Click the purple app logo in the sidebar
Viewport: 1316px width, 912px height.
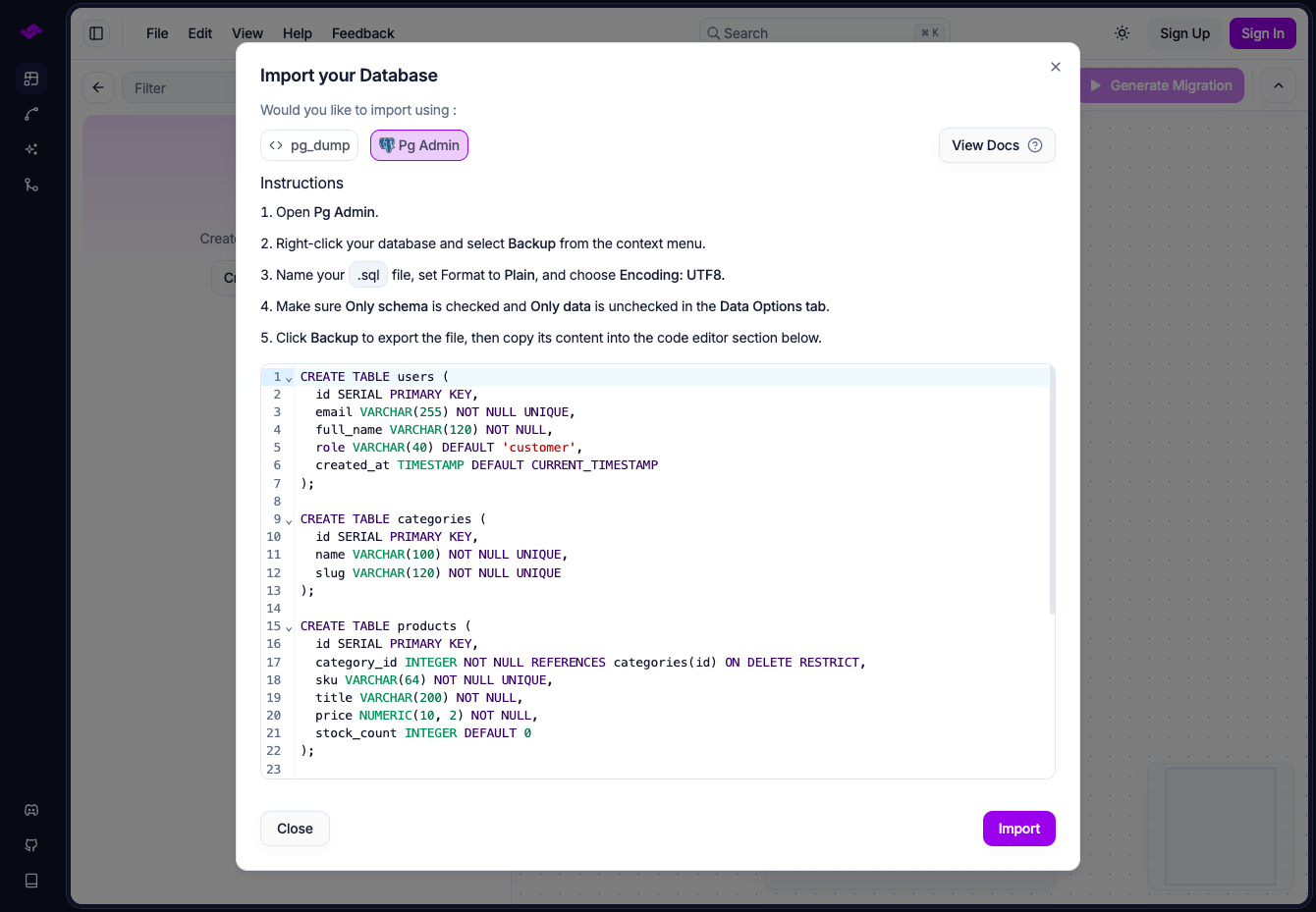(31, 32)
